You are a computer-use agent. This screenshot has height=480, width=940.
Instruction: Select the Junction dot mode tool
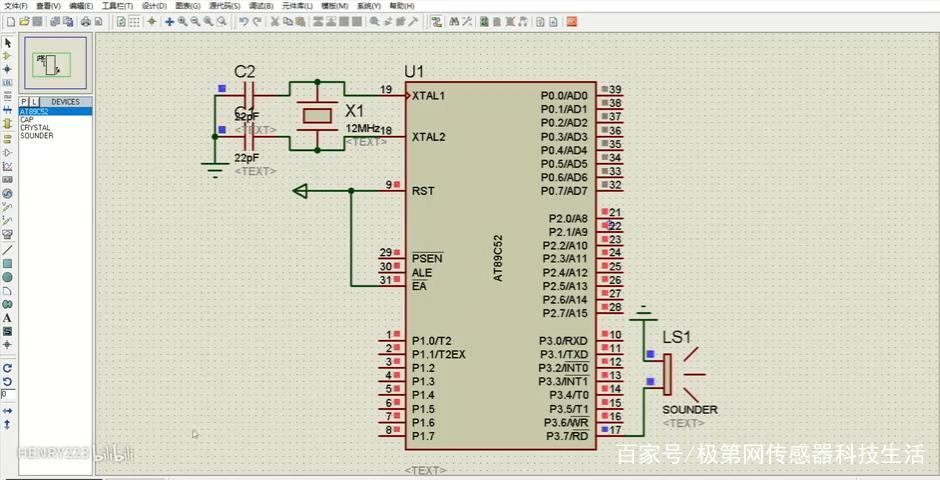[8, 69]
